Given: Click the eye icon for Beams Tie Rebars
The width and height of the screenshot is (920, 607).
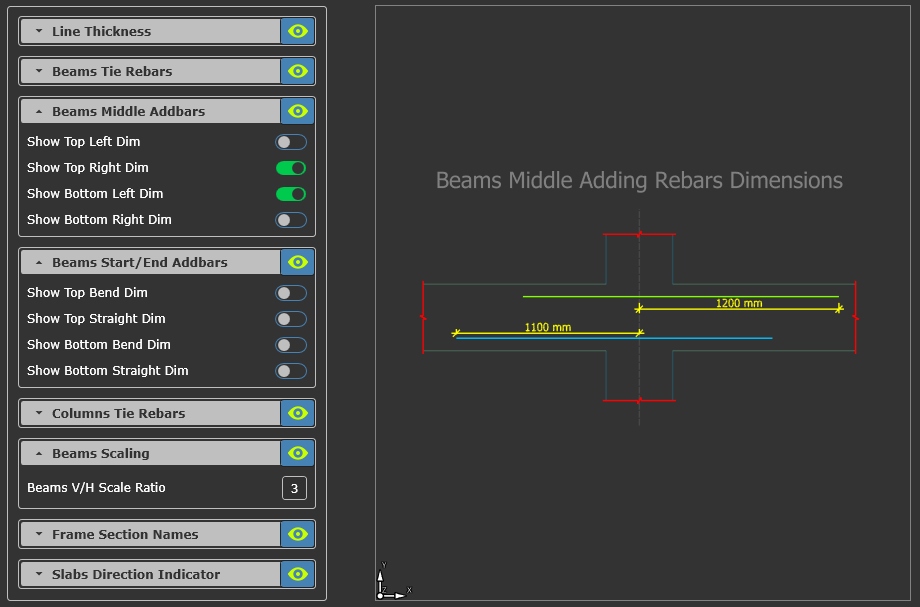Looking at the screenshot, I should [297, 71].
